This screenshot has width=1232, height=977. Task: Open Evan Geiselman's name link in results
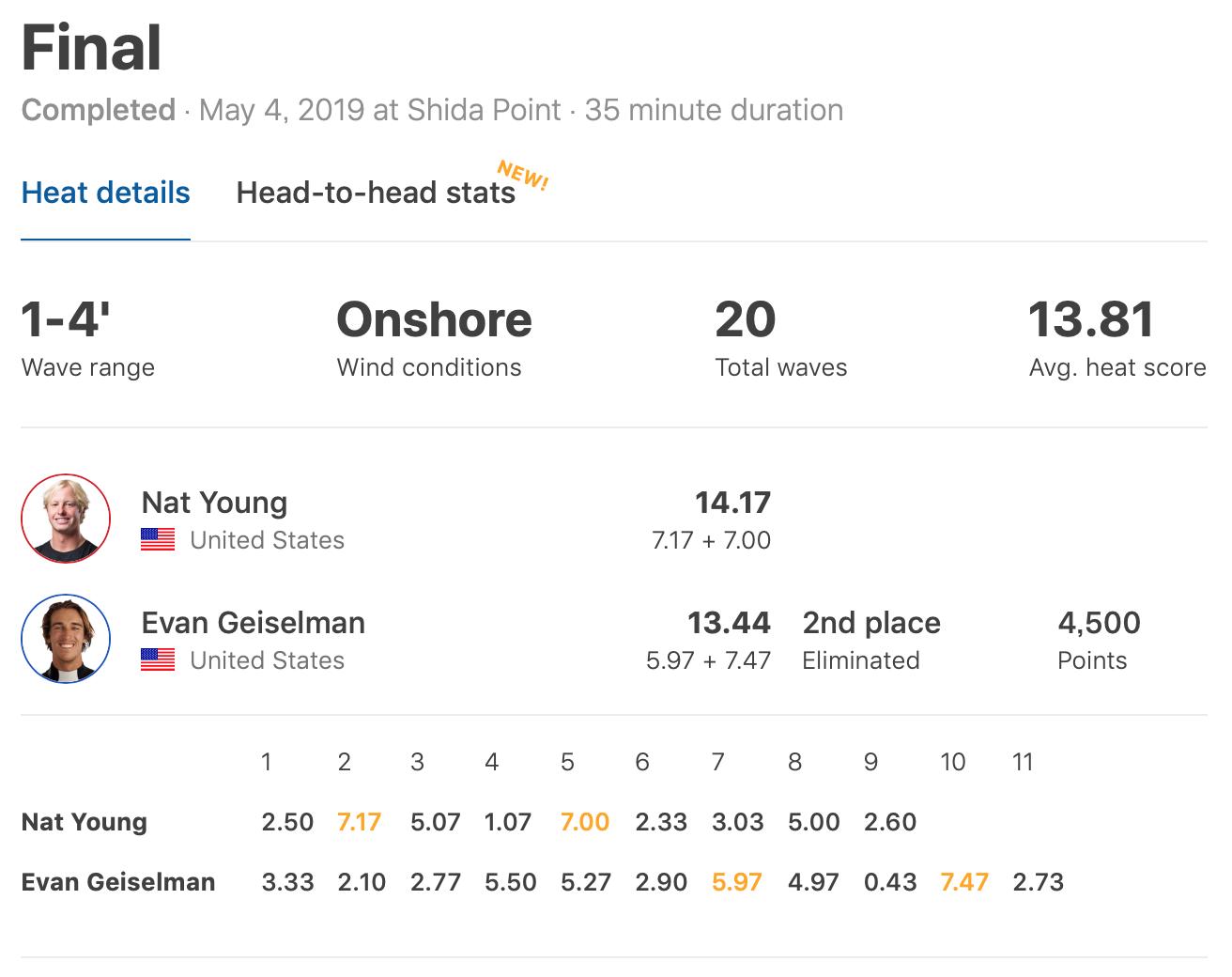click(x=253, y=623)
